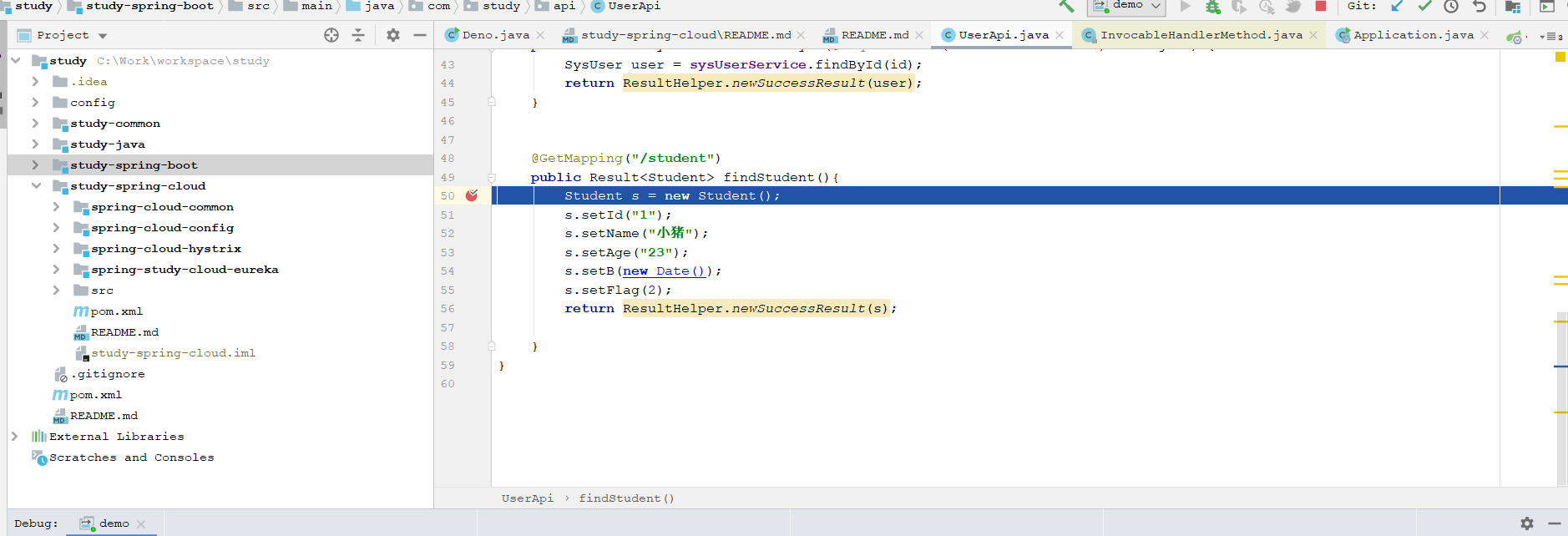Click the Run Anything icon in toolbar
Viewport: 1568px width, 536px height.
tap(1547, 7)
